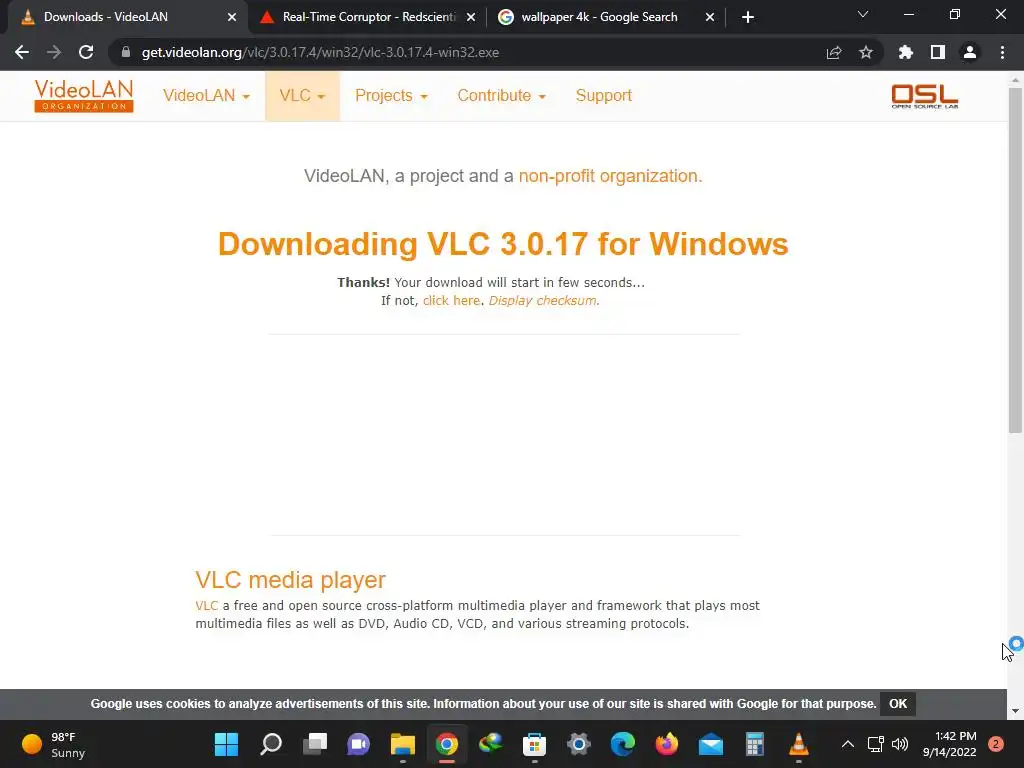
Task: Open File Explorer from taskbar
Action: [403, 744]
